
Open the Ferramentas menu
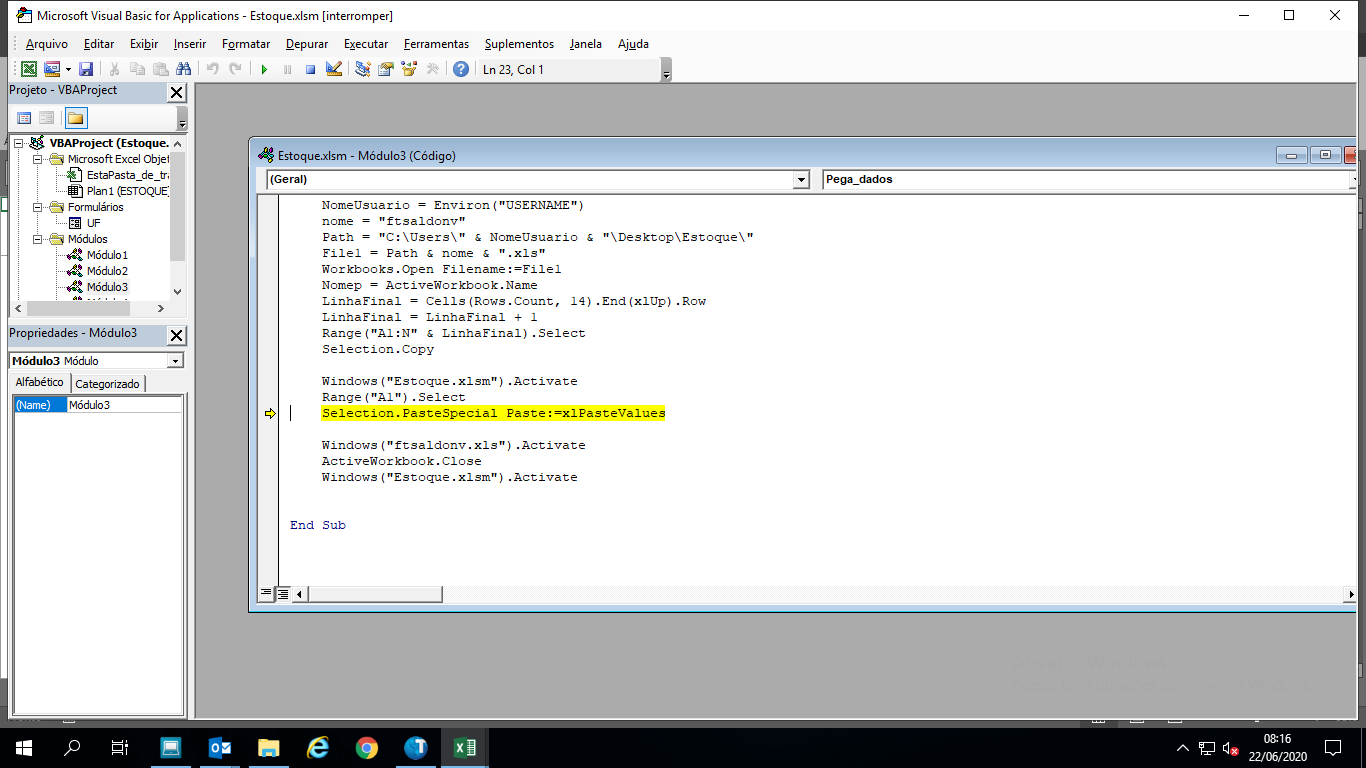pos(436,44)
